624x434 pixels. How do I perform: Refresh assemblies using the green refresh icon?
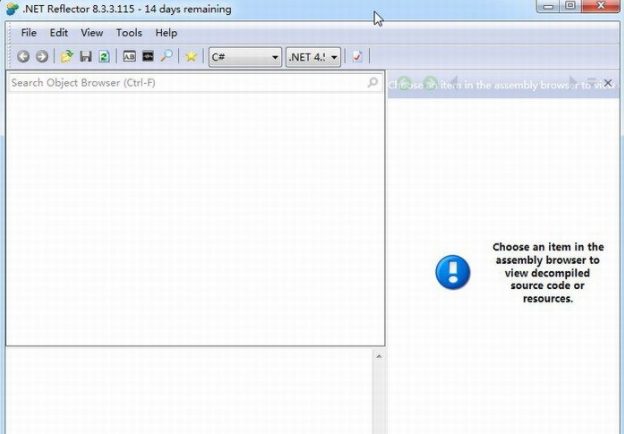pos(104,56)
